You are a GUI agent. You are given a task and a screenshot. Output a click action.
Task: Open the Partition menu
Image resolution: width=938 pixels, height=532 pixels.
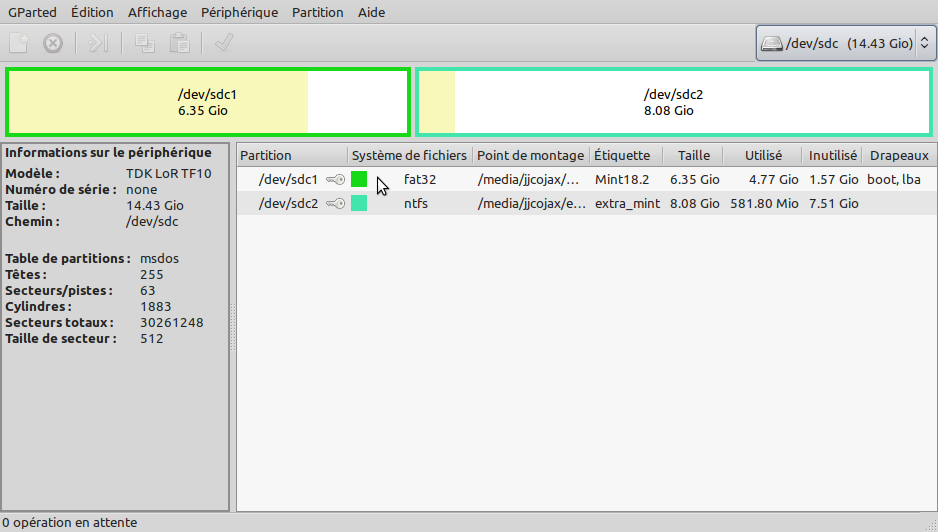317,13
